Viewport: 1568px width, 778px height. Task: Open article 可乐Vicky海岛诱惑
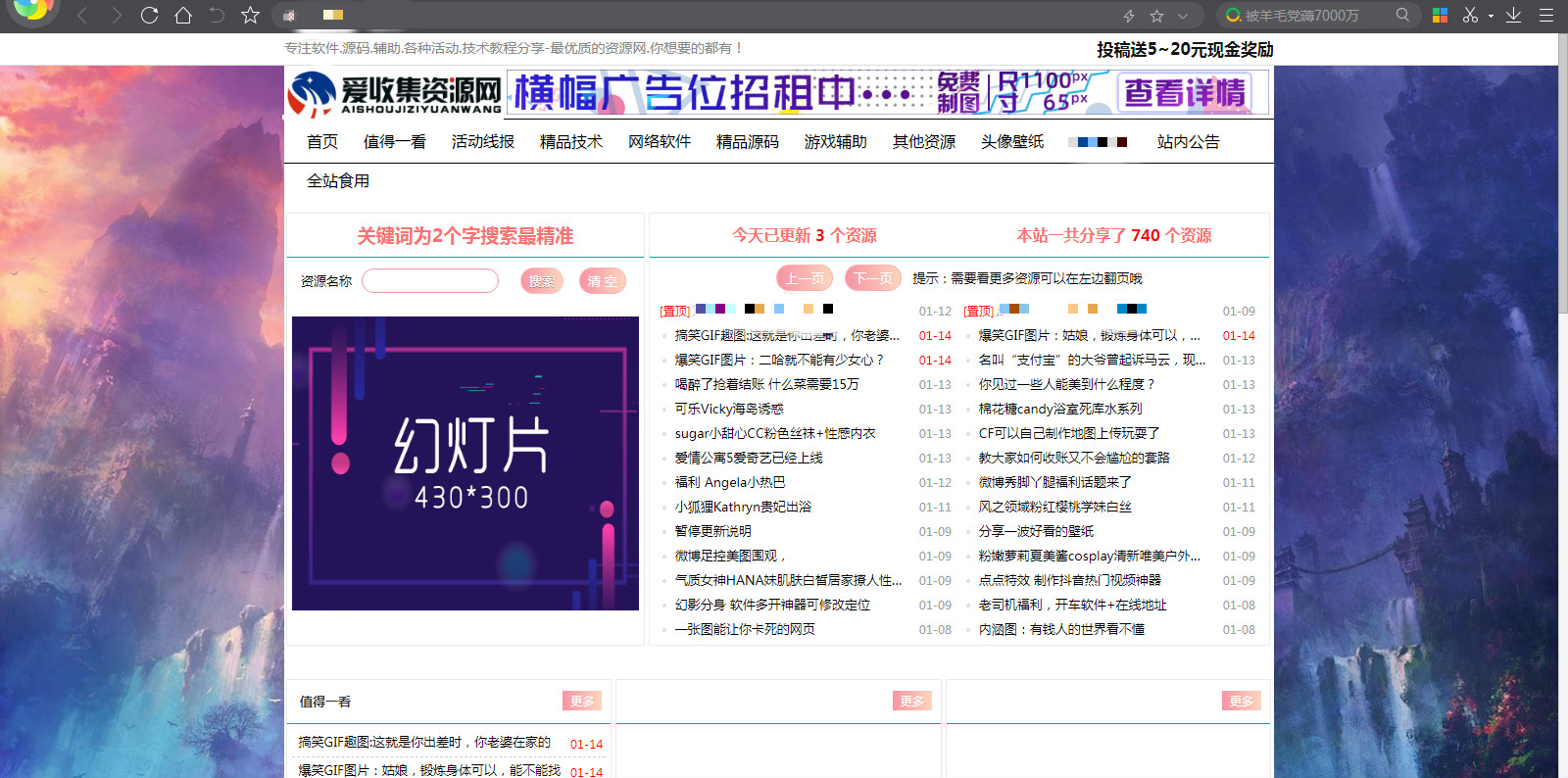pyautogui.click(x=729, y=409)
